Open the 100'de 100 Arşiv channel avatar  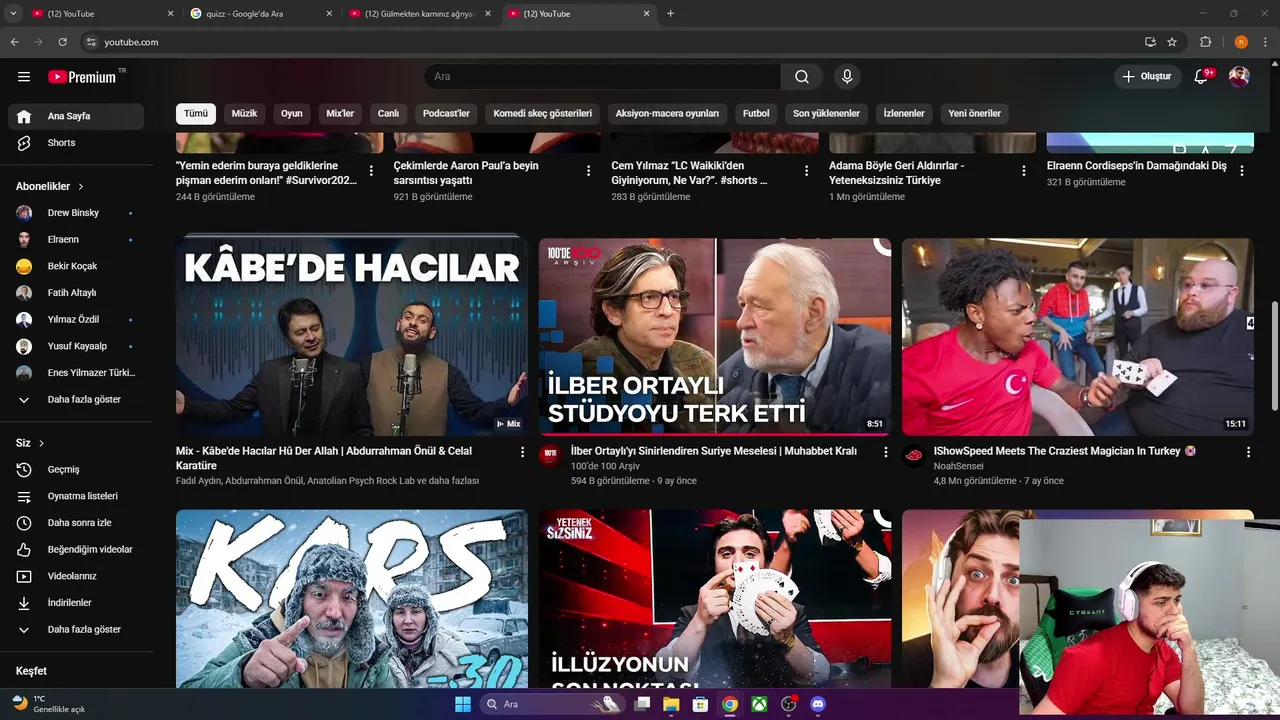[x=549, y=455]
